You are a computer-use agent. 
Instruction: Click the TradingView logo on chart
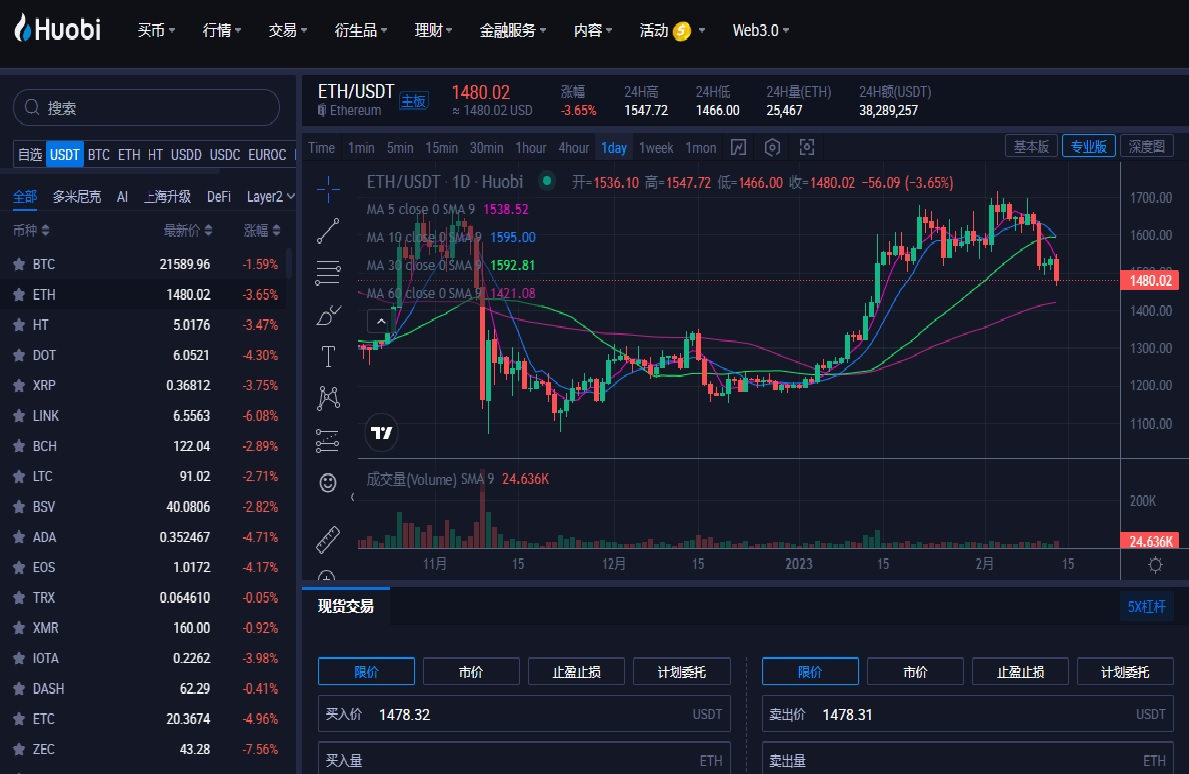coord(381,433)
